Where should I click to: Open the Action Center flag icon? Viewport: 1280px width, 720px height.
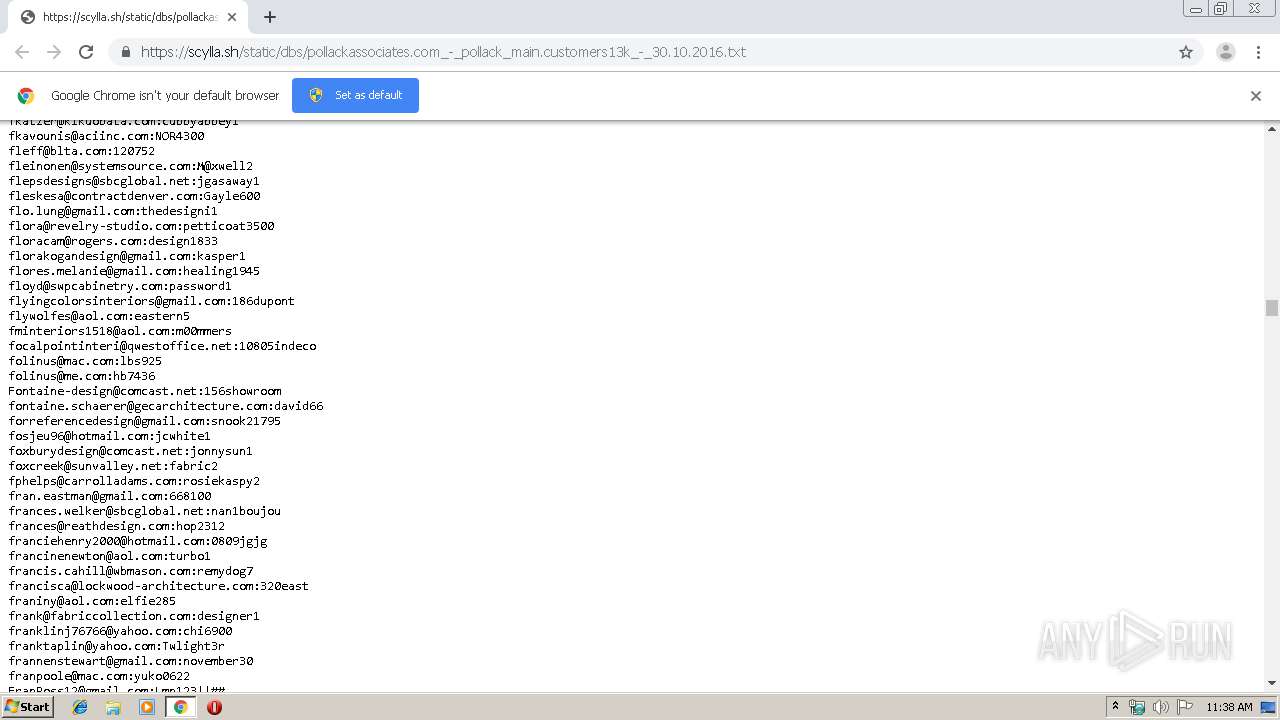click(x=1185, y=707)
